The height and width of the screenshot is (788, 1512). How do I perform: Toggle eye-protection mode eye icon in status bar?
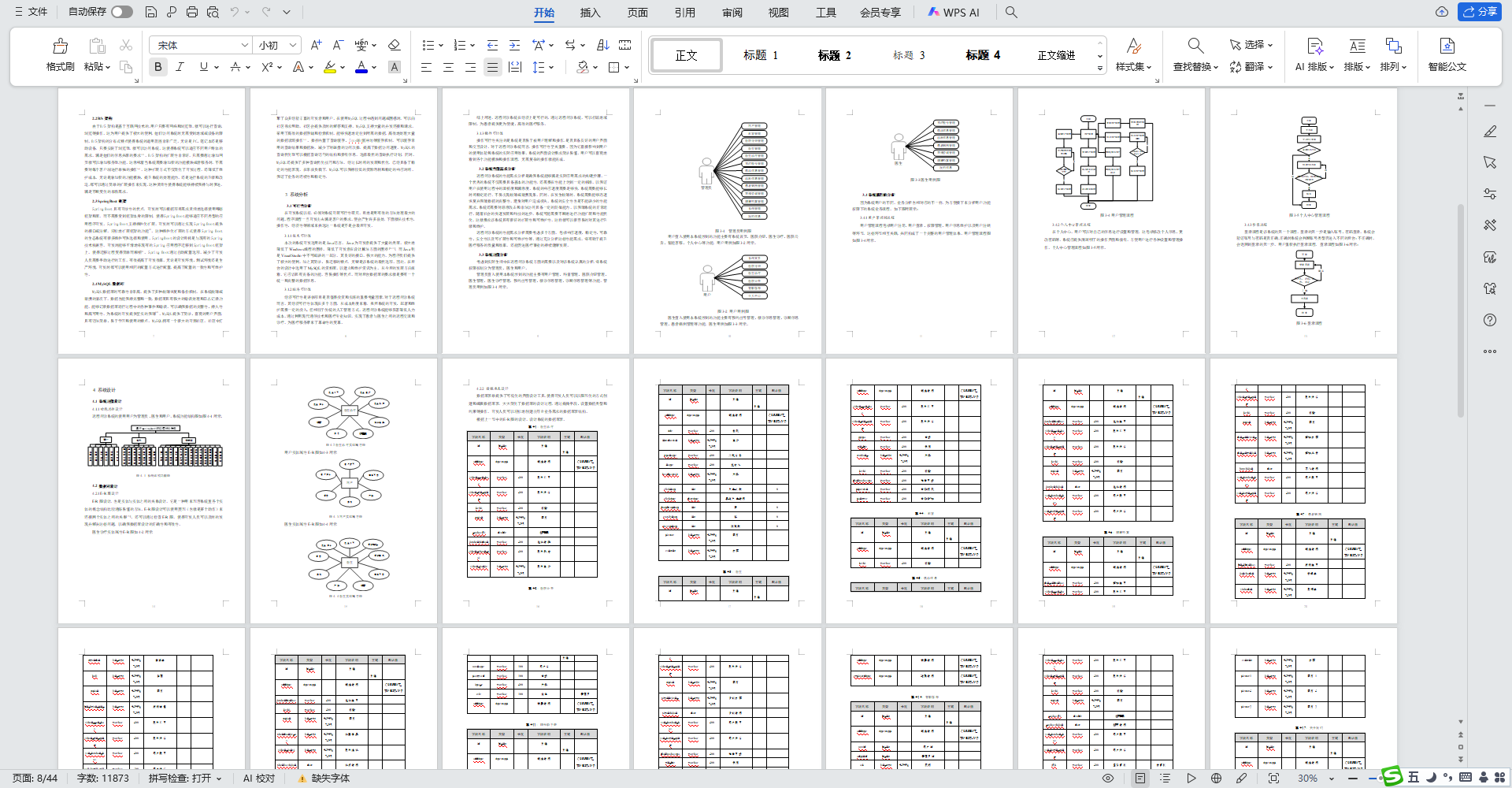pyautogui.click(x=1108, y=778)
